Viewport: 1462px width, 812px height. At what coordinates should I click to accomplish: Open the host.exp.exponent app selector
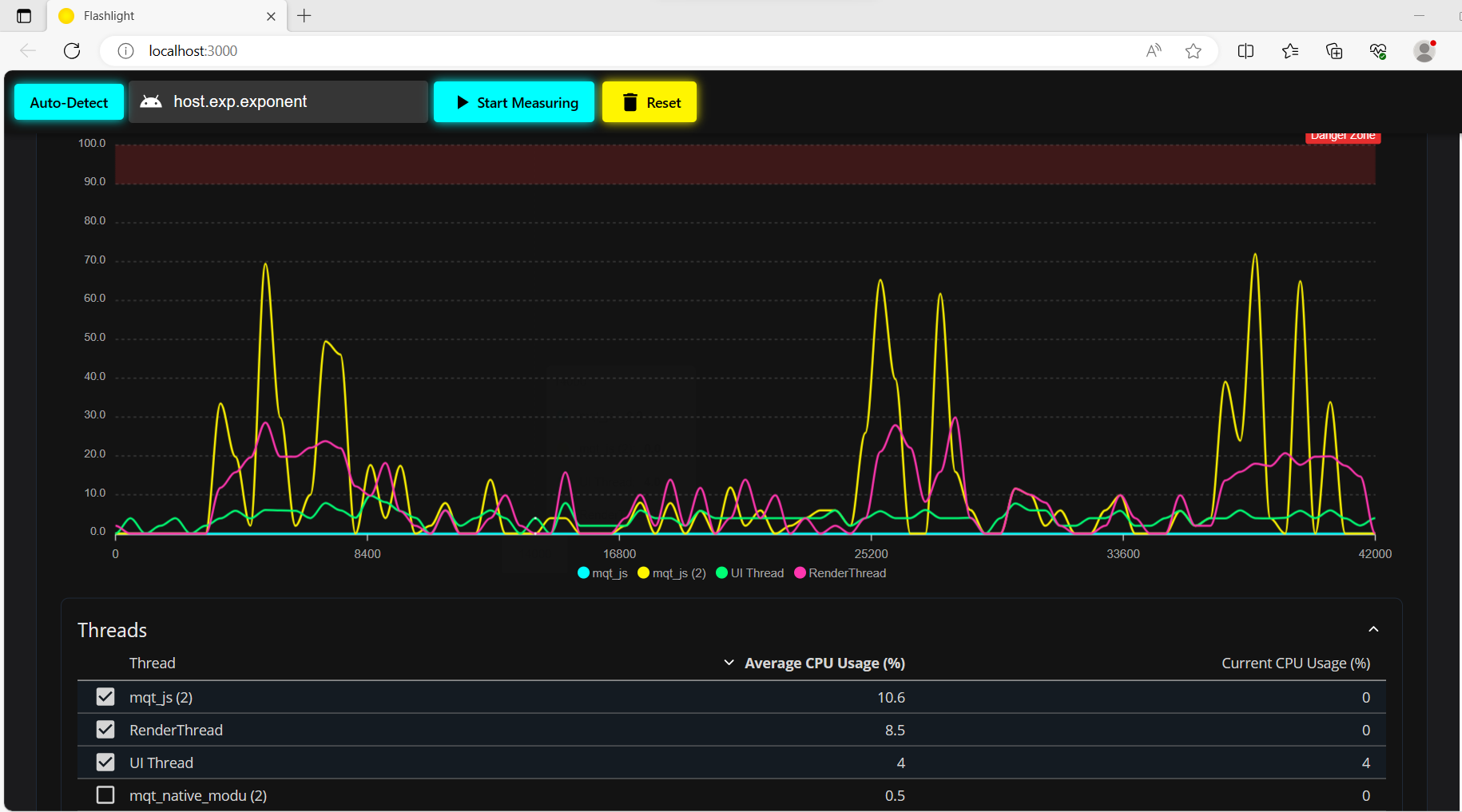(278, 102)
